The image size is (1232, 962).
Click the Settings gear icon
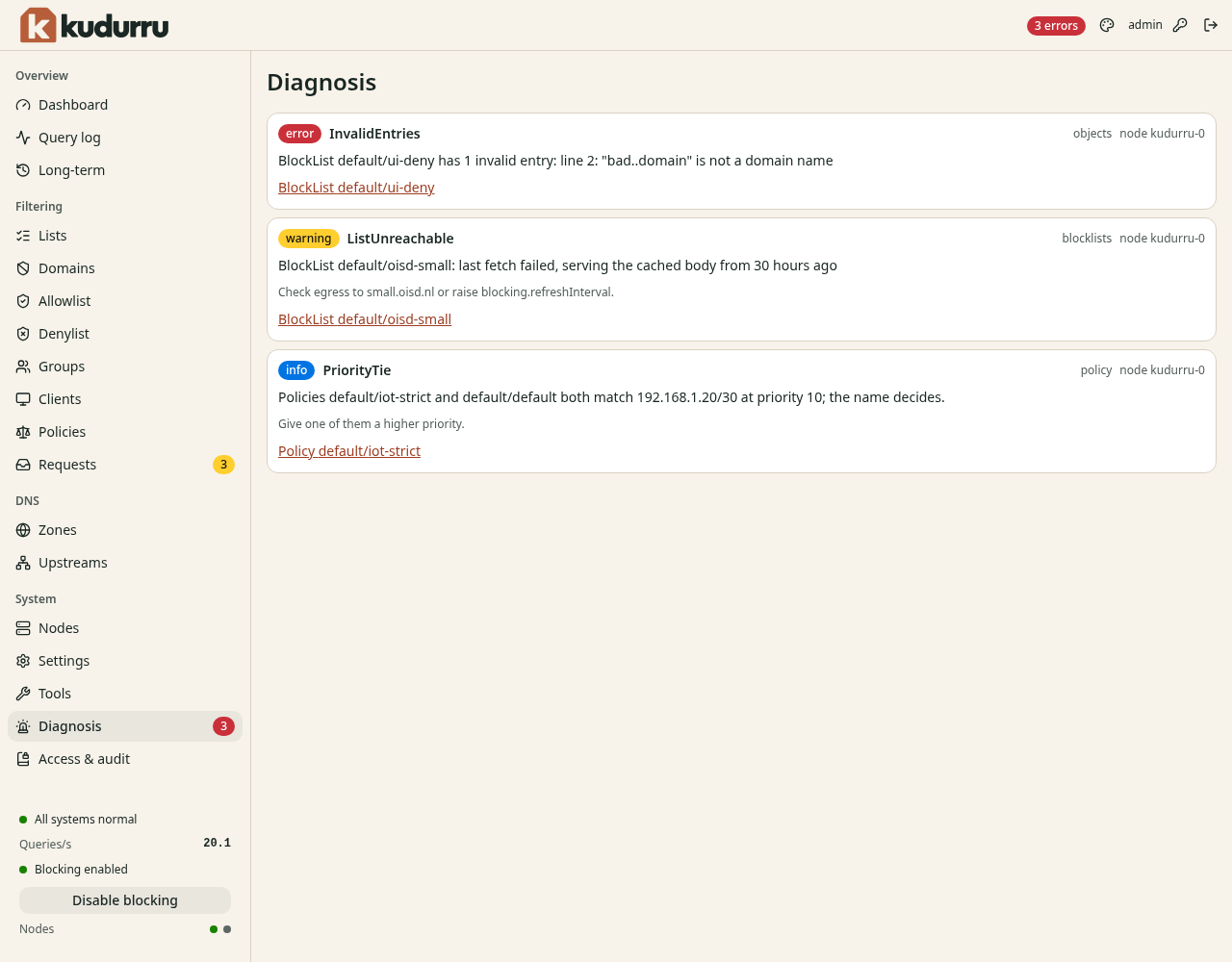point(23,661)
